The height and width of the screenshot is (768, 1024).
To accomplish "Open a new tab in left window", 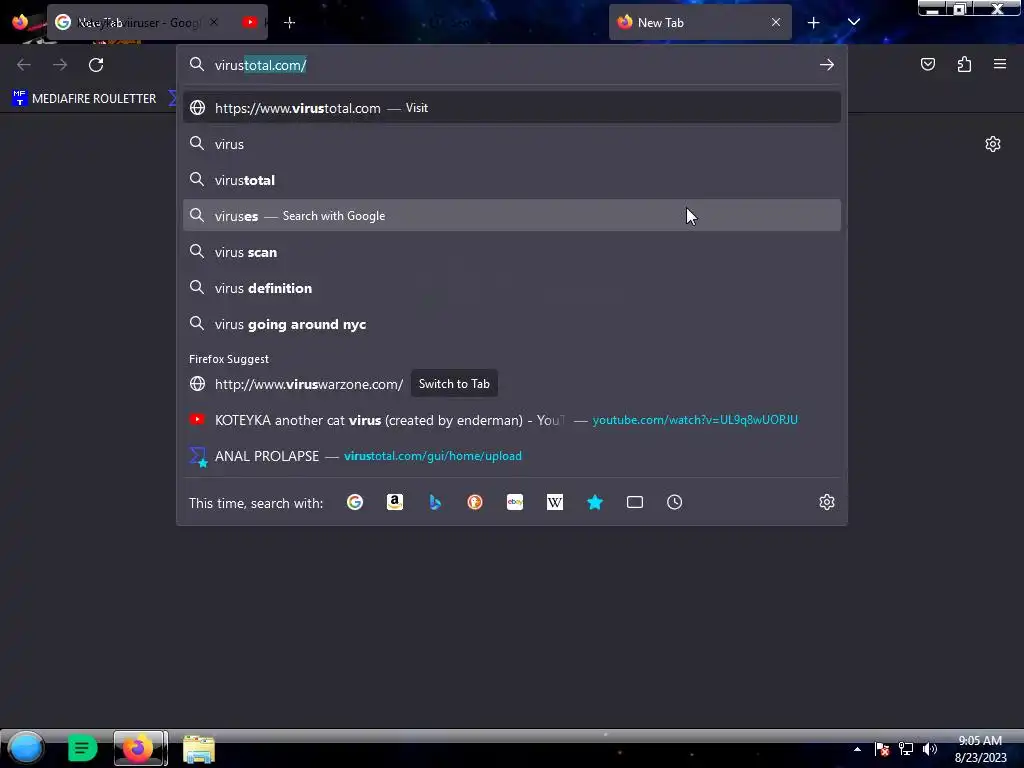I will click(290, 23).
